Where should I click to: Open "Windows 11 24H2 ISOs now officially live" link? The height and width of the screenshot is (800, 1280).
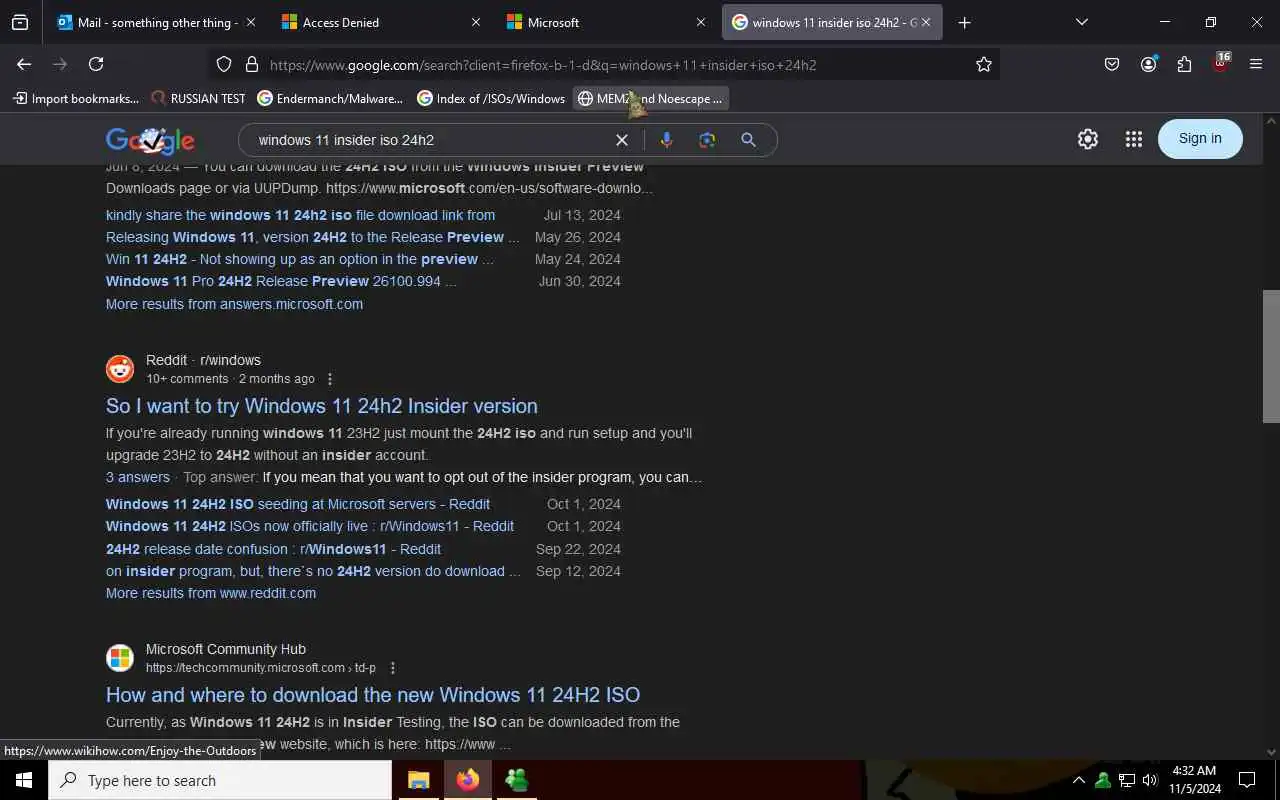click(x=310, y=526)
